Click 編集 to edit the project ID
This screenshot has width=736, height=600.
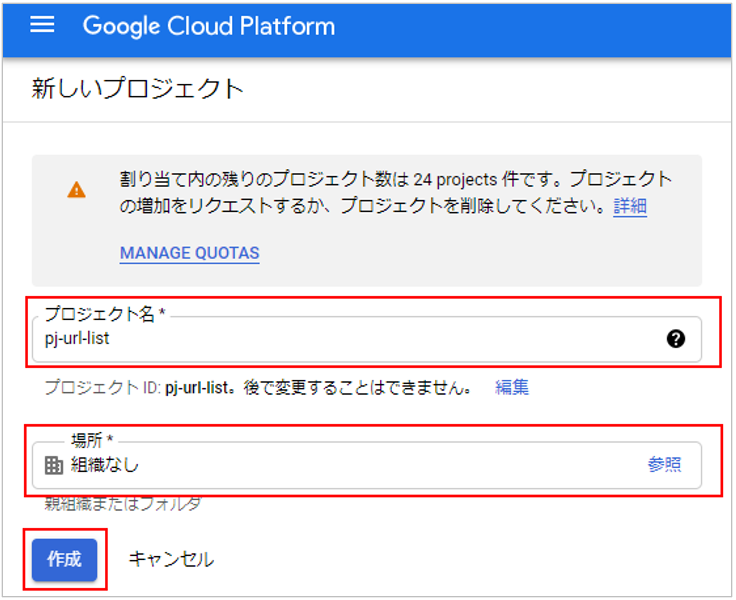512,387
